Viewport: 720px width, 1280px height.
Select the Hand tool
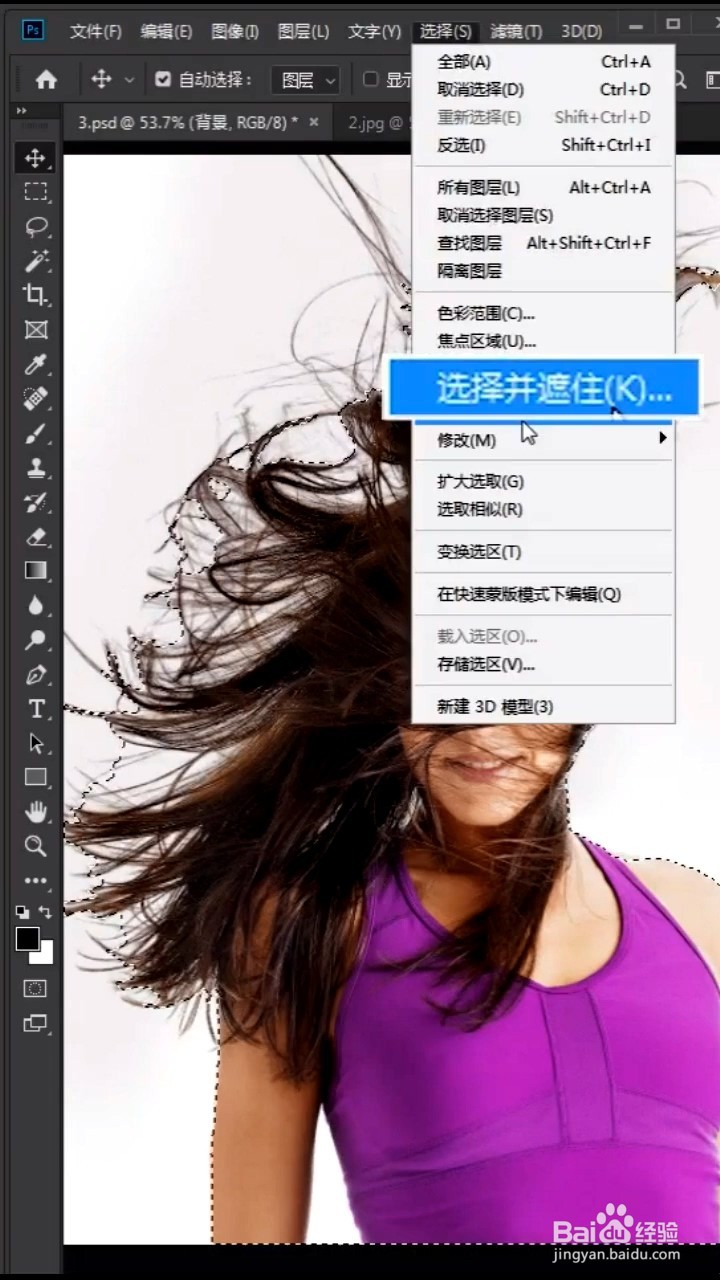36,811
